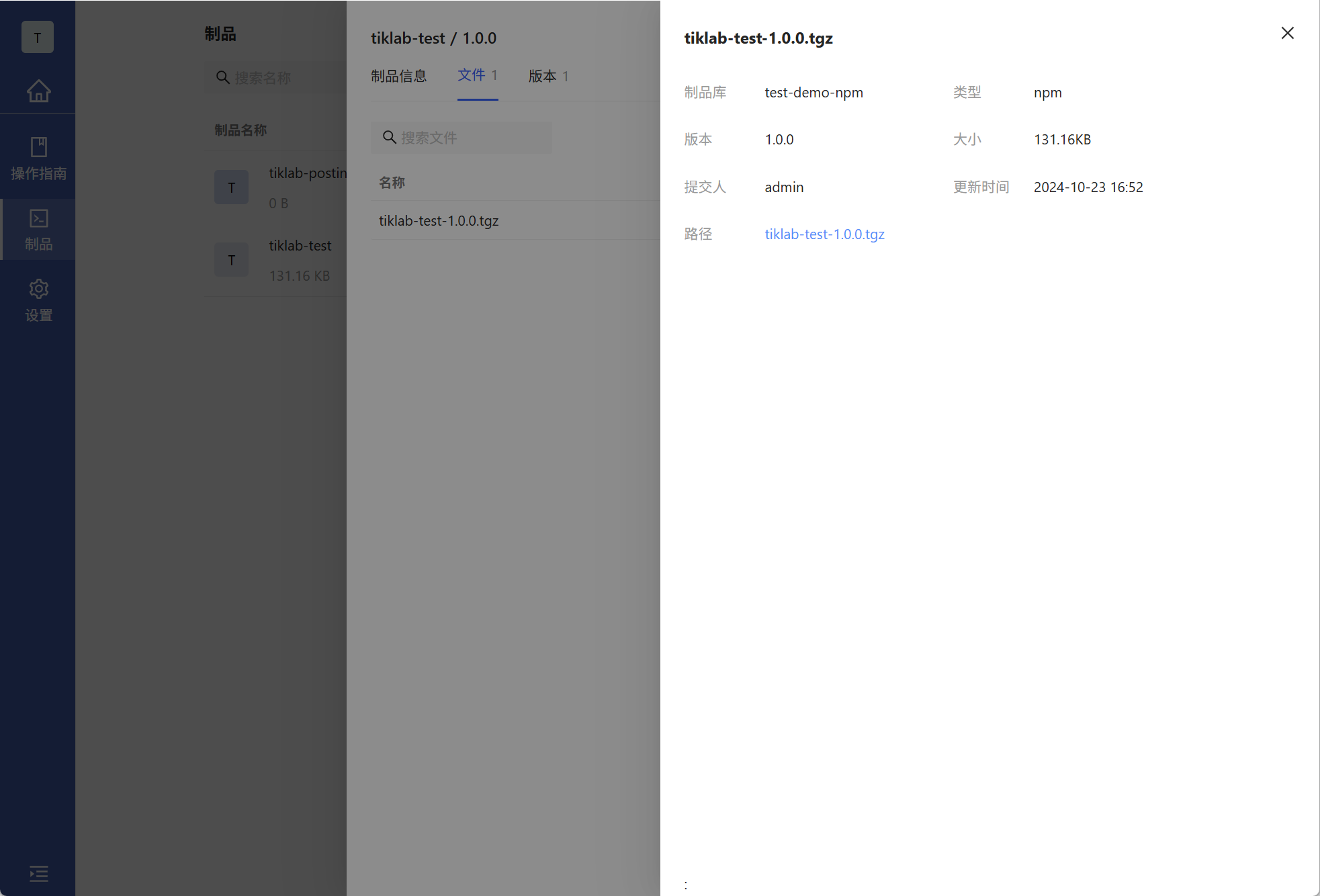Expand sidebar using bottom menu icon

coord(38,873)
